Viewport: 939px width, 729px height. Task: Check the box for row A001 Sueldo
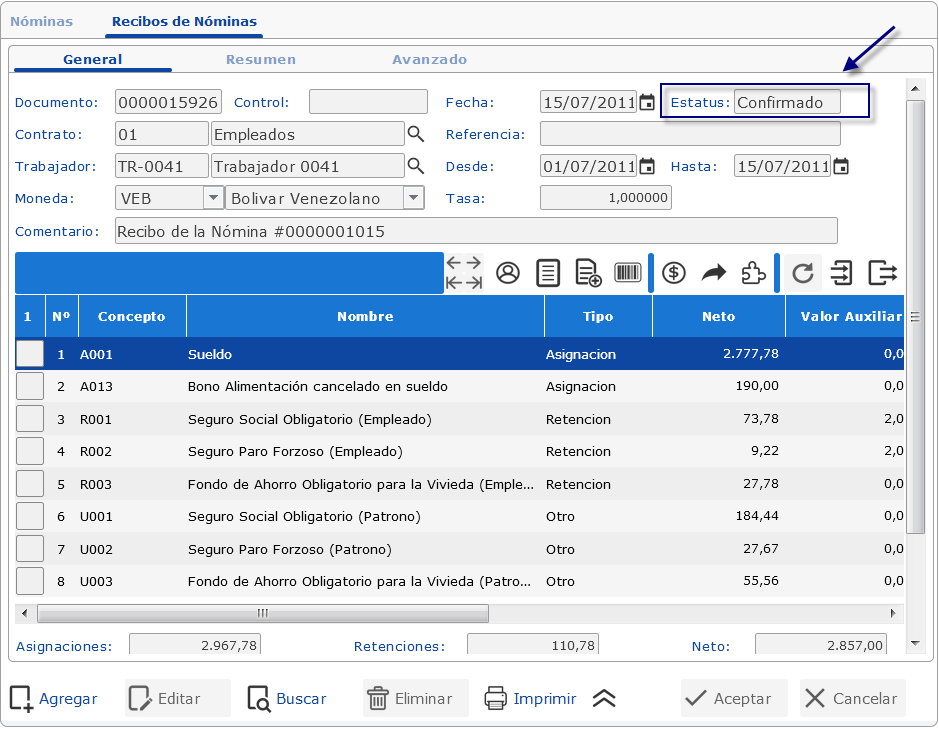coord(30,354)
